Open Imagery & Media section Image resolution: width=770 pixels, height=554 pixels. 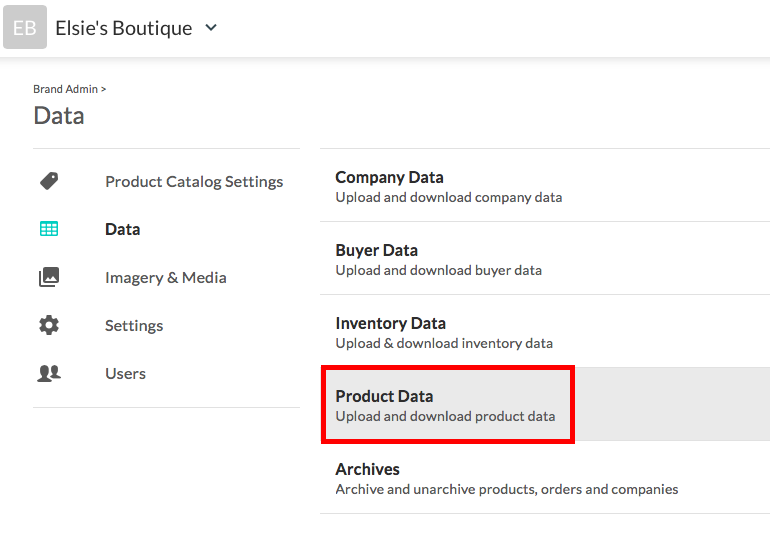pos(166,277)
